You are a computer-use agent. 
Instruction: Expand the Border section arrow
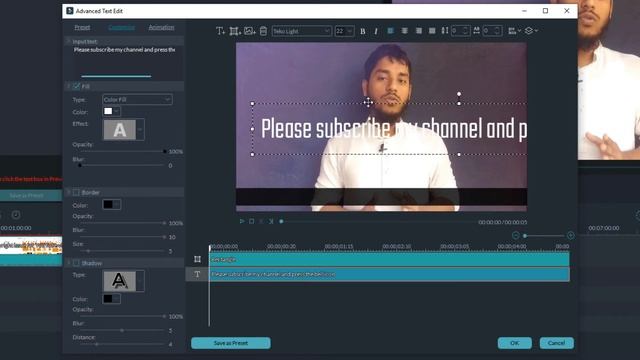pyautogui.click(x=69, y=192)
